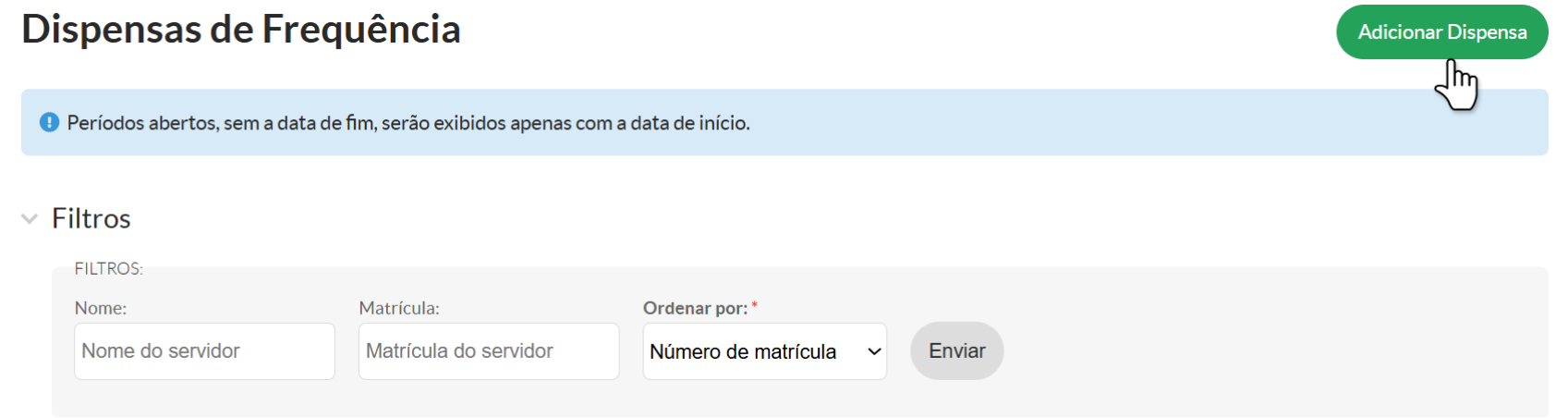Click the Ordenar por dropdown arrow
The width and height of the screenshot is (1568, 418).
[x=874, y=351]
